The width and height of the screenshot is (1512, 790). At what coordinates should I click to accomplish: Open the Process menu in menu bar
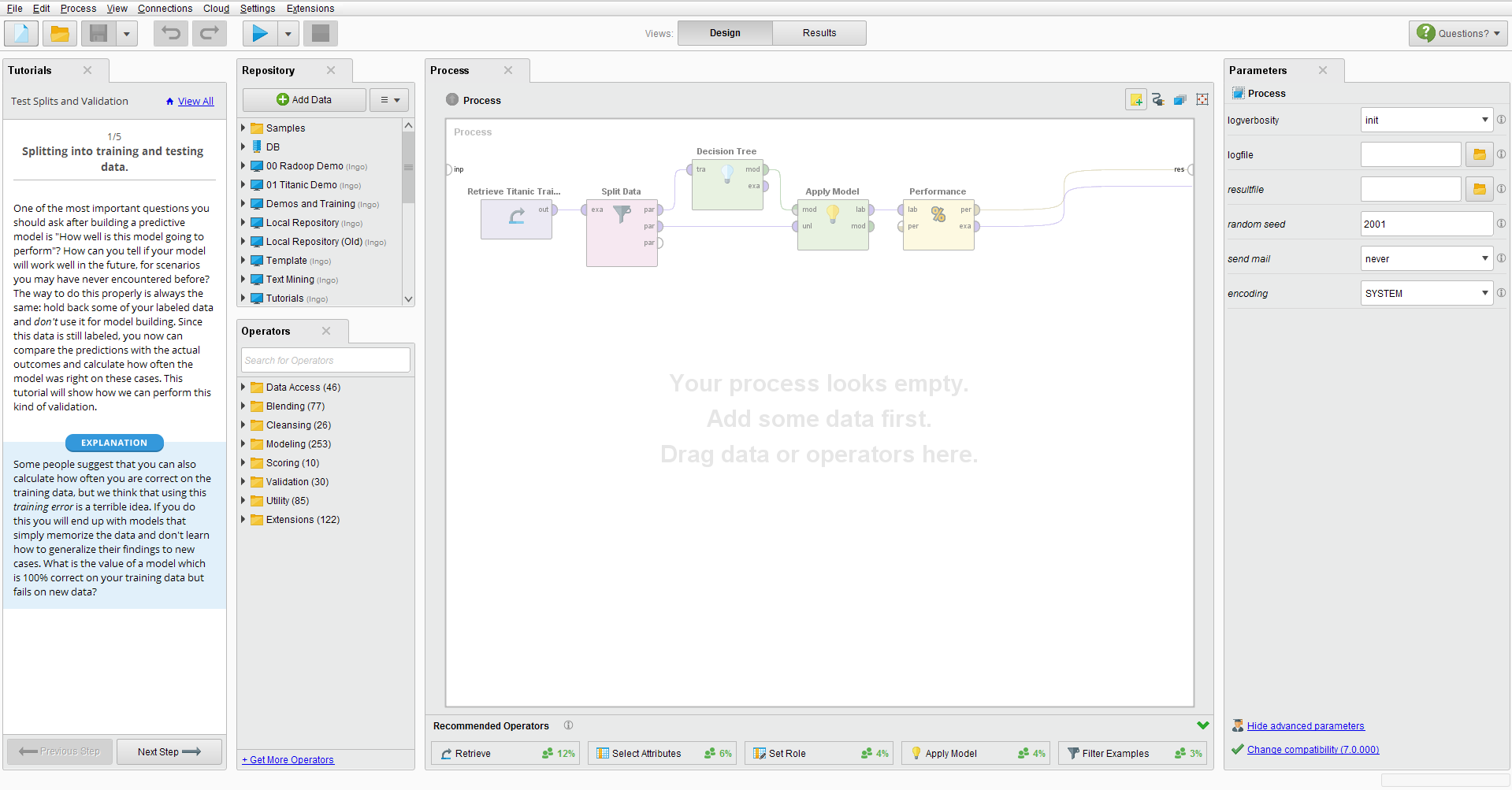78,9
